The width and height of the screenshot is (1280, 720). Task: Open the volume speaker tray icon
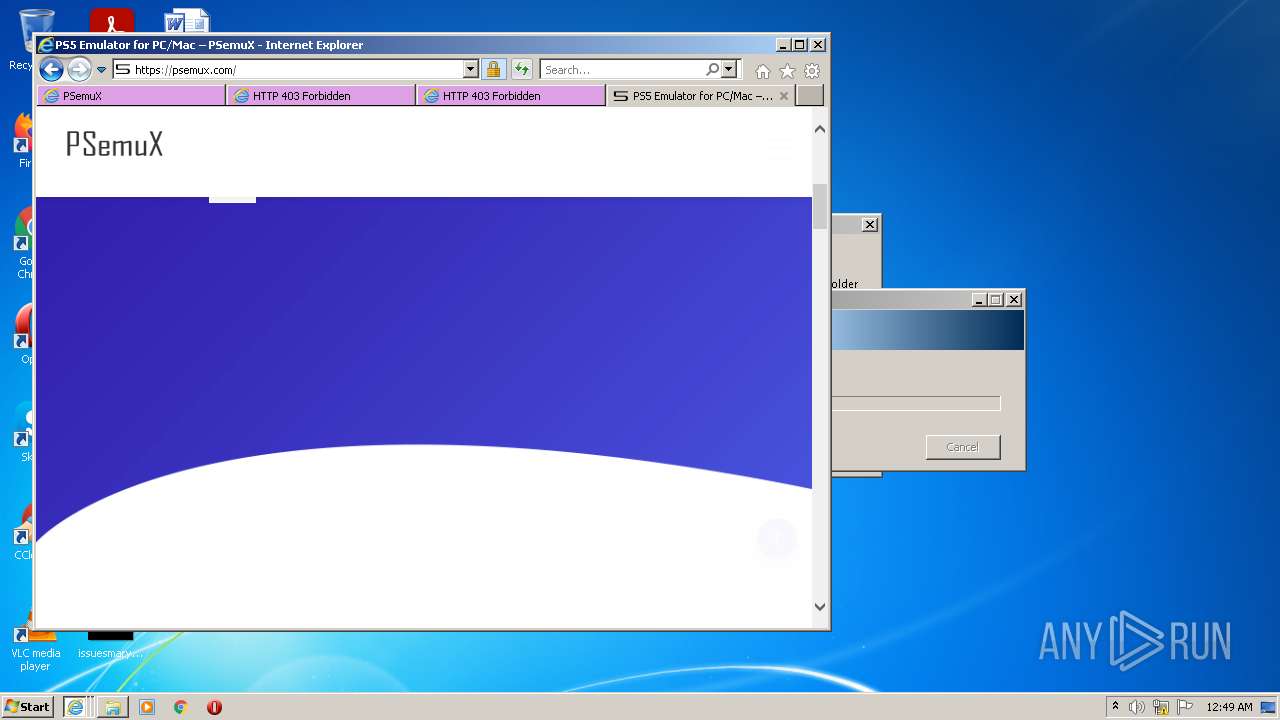pyautogui.click(x=1137, y=707)
